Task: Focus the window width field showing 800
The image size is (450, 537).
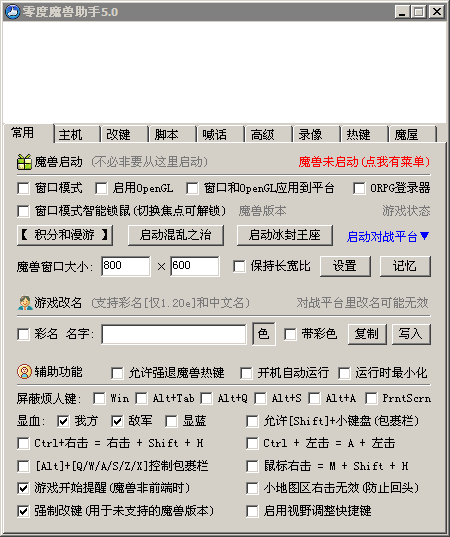Action: pos(126,266)
